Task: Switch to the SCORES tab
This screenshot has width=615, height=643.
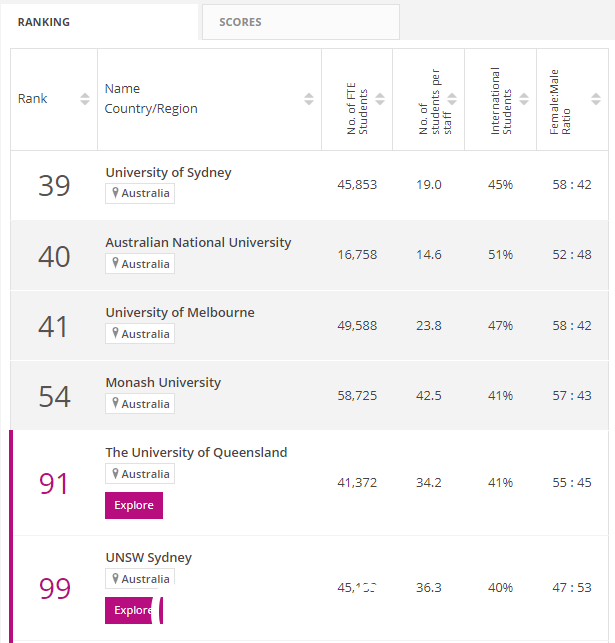Action: pyautogui.click(x=301, y=22)
